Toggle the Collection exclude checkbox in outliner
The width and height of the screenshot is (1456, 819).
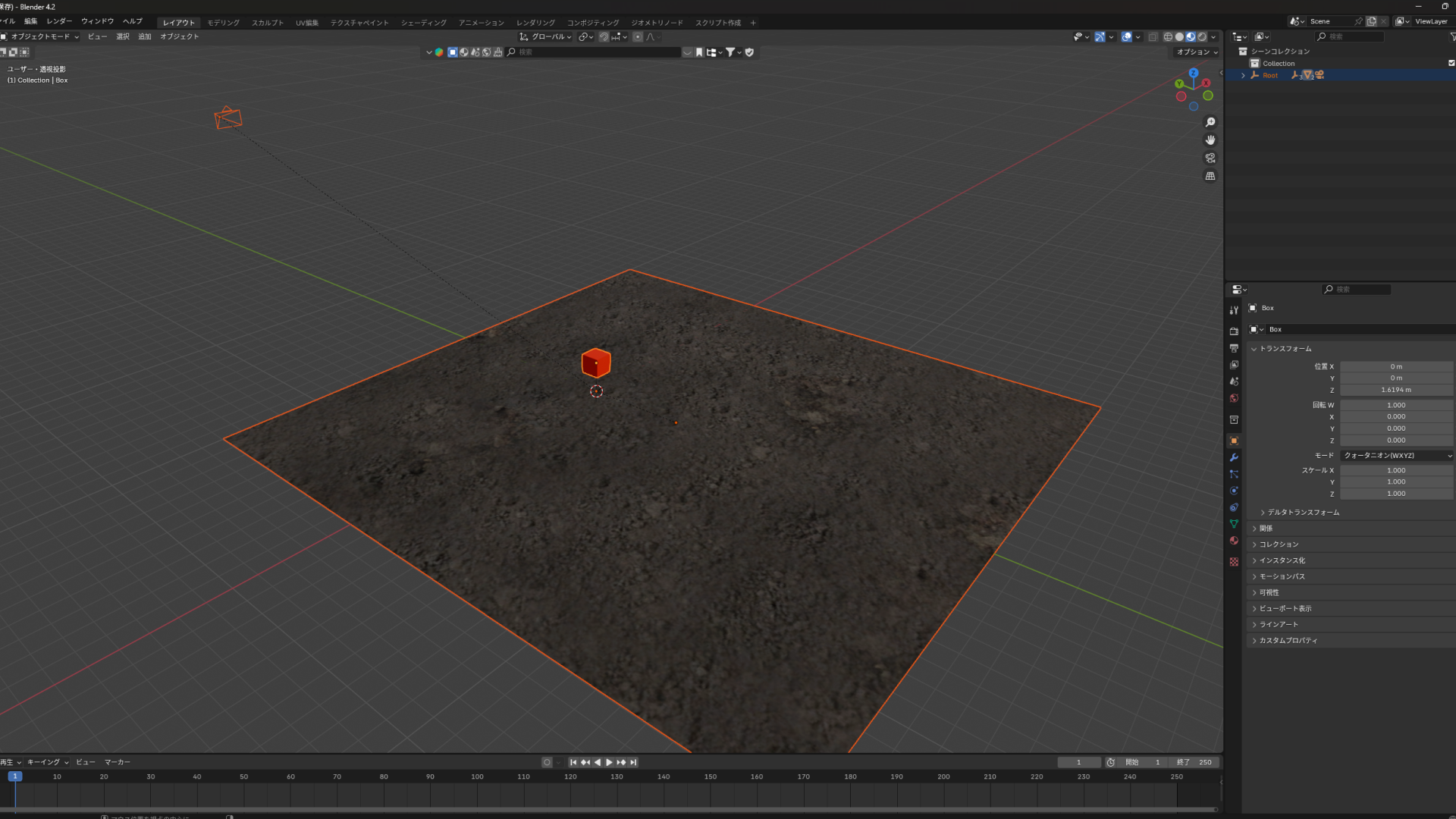coord(1451,63)
